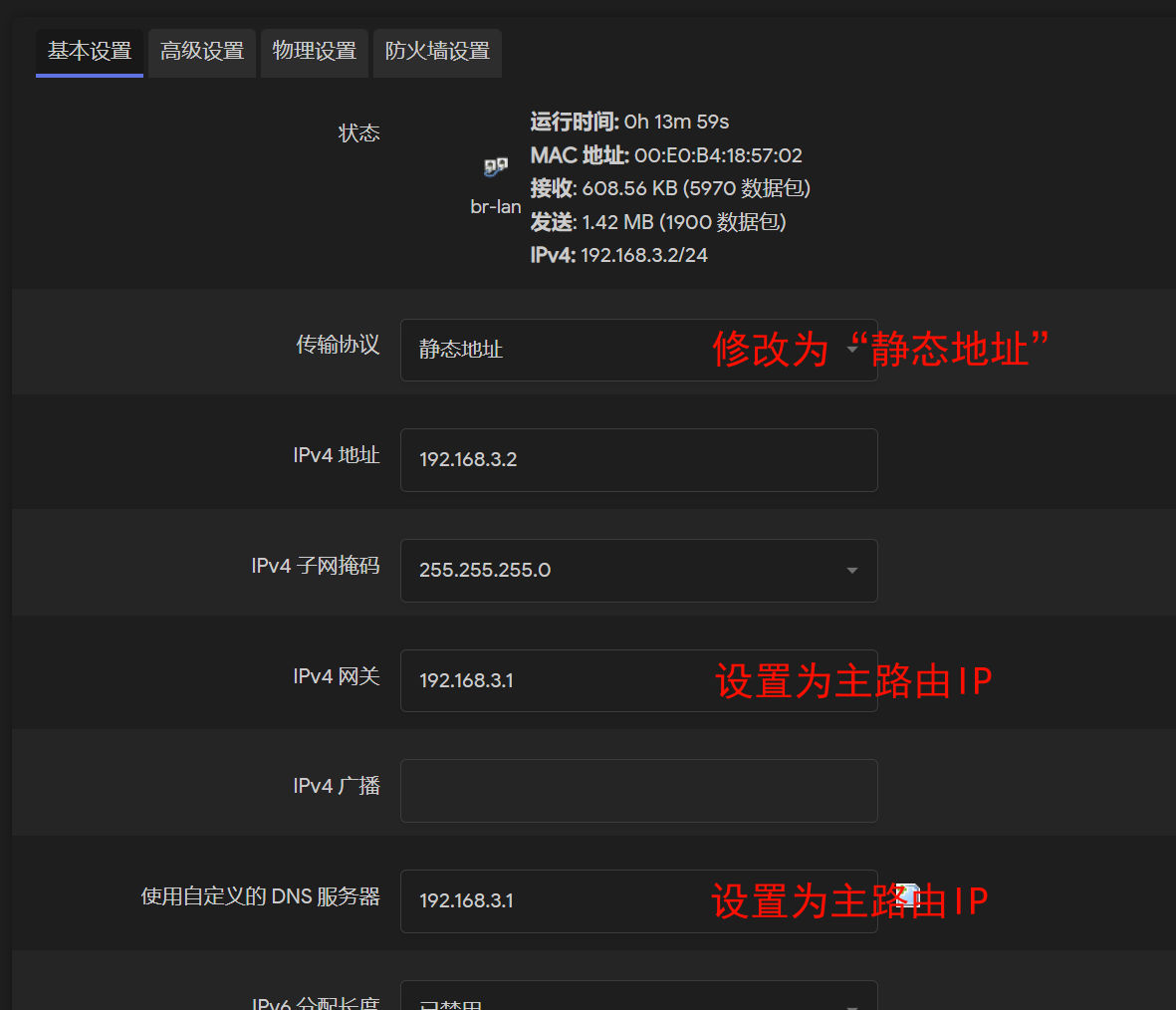Viewport: 1176px width, 1010px height.
Task: Click the 发送 sent data status line
Action: point(657,222)
